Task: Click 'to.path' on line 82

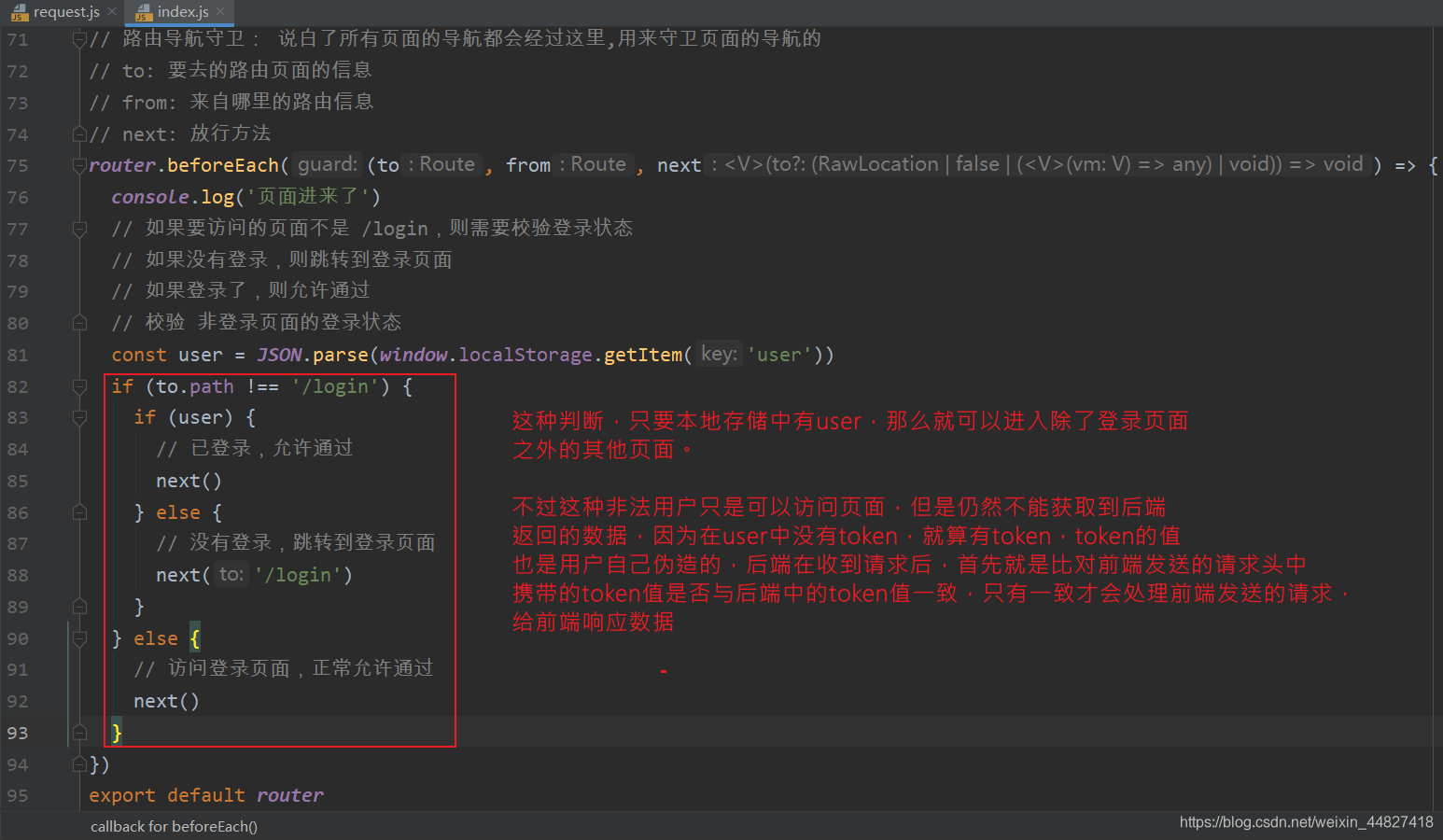Action: (195, 386)
